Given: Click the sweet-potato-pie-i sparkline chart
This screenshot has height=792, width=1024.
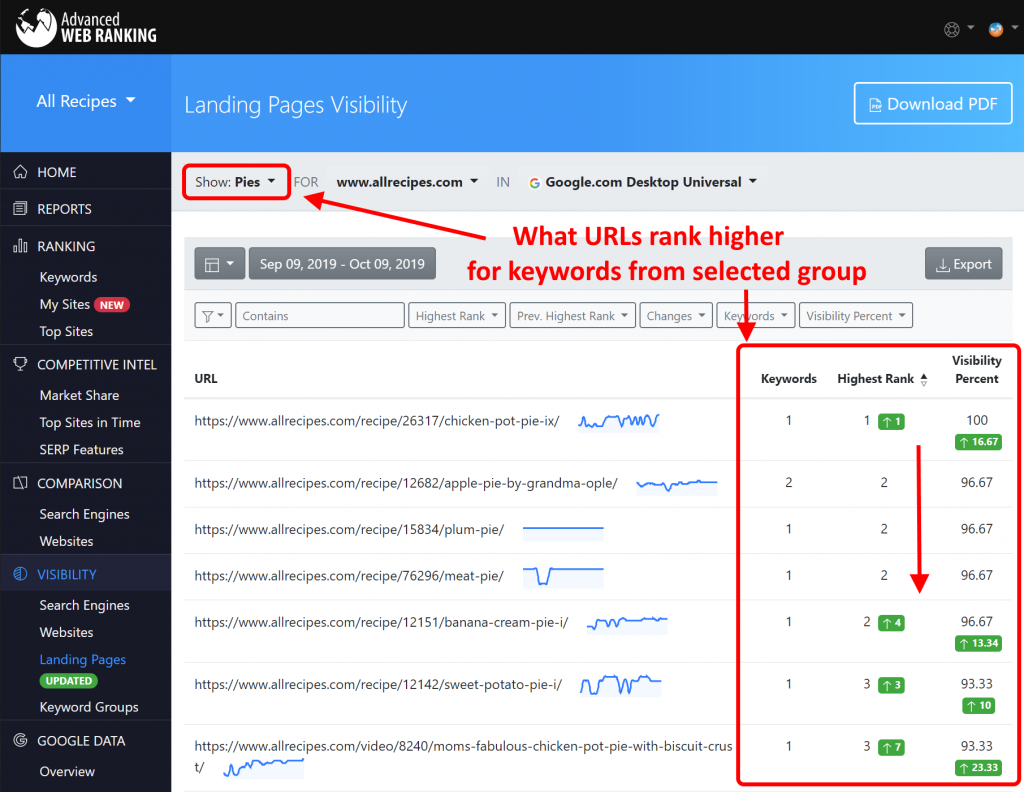Looking at the screenshot, I should pyautogui.click(x=620, y=685).
